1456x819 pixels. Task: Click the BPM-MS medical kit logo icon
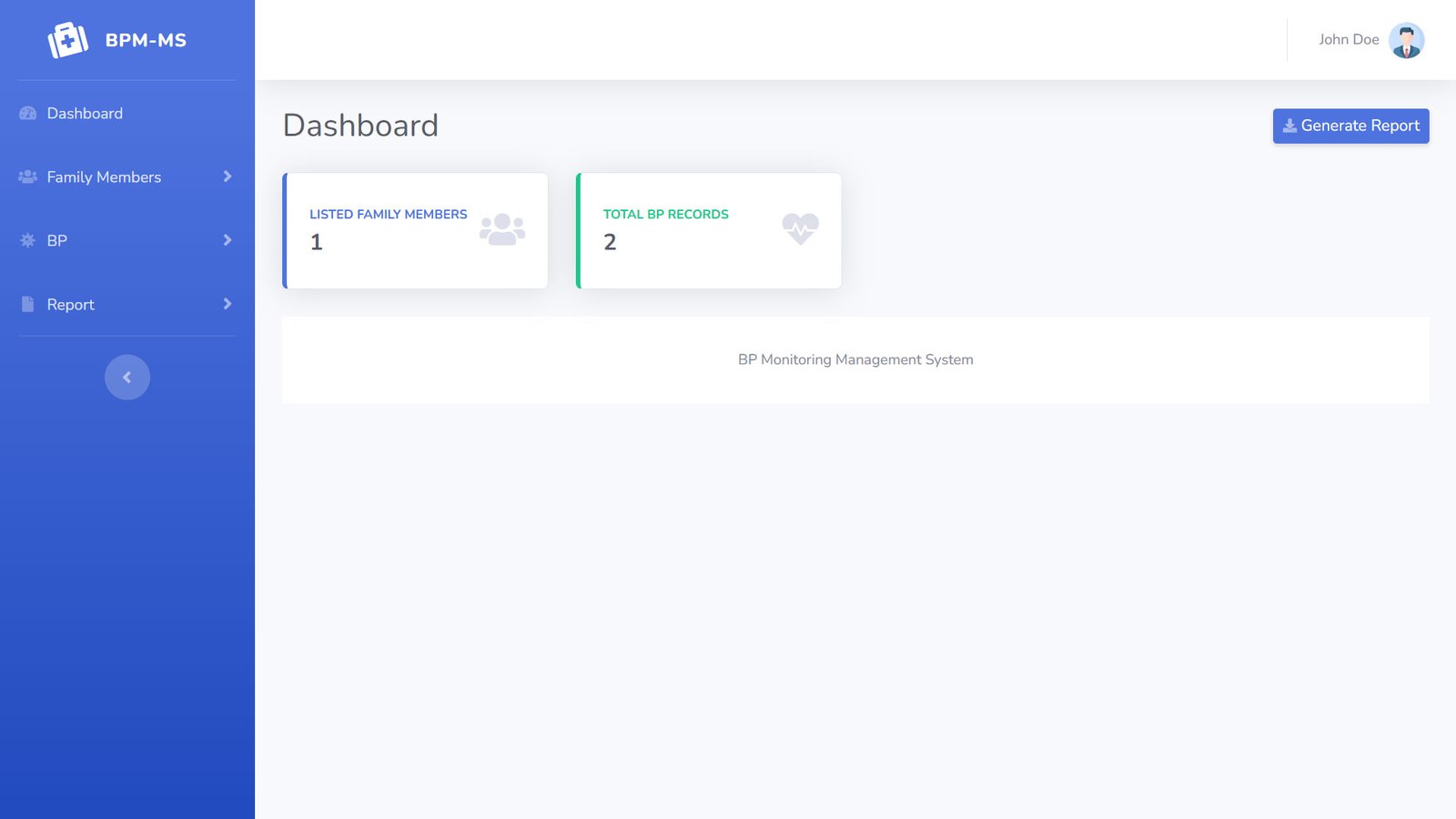pos(68,40)
